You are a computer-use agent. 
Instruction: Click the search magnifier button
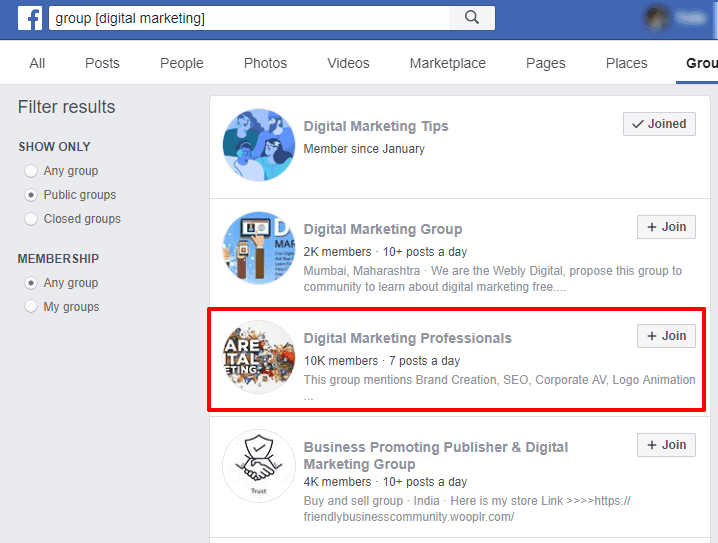[x=471, y=18]
